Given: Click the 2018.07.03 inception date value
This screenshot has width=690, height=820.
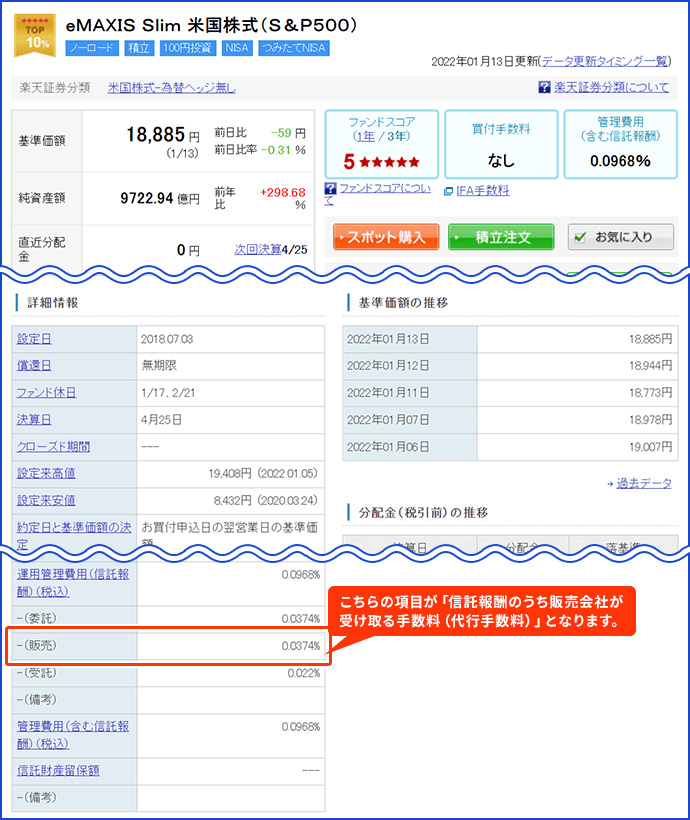Looking at the screenshot, I should point(167,339).
